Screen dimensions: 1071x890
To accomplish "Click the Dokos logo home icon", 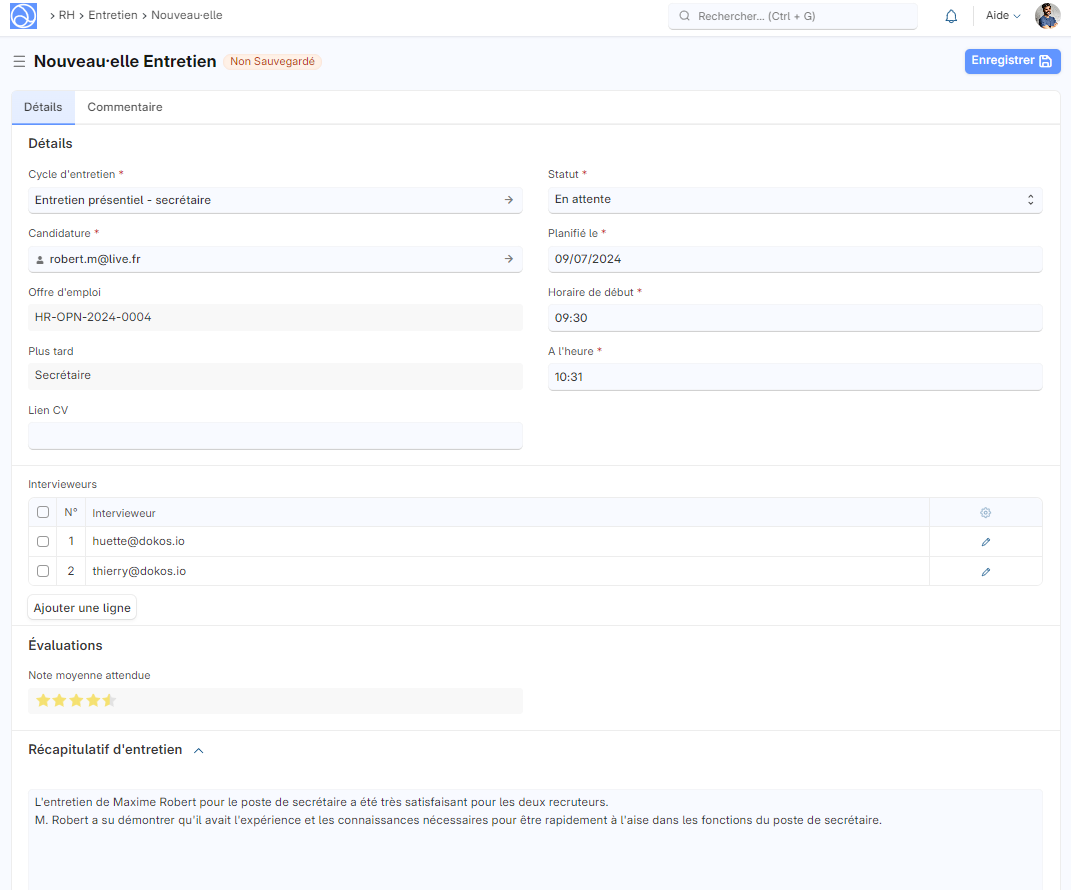I will tap(23, 16).
